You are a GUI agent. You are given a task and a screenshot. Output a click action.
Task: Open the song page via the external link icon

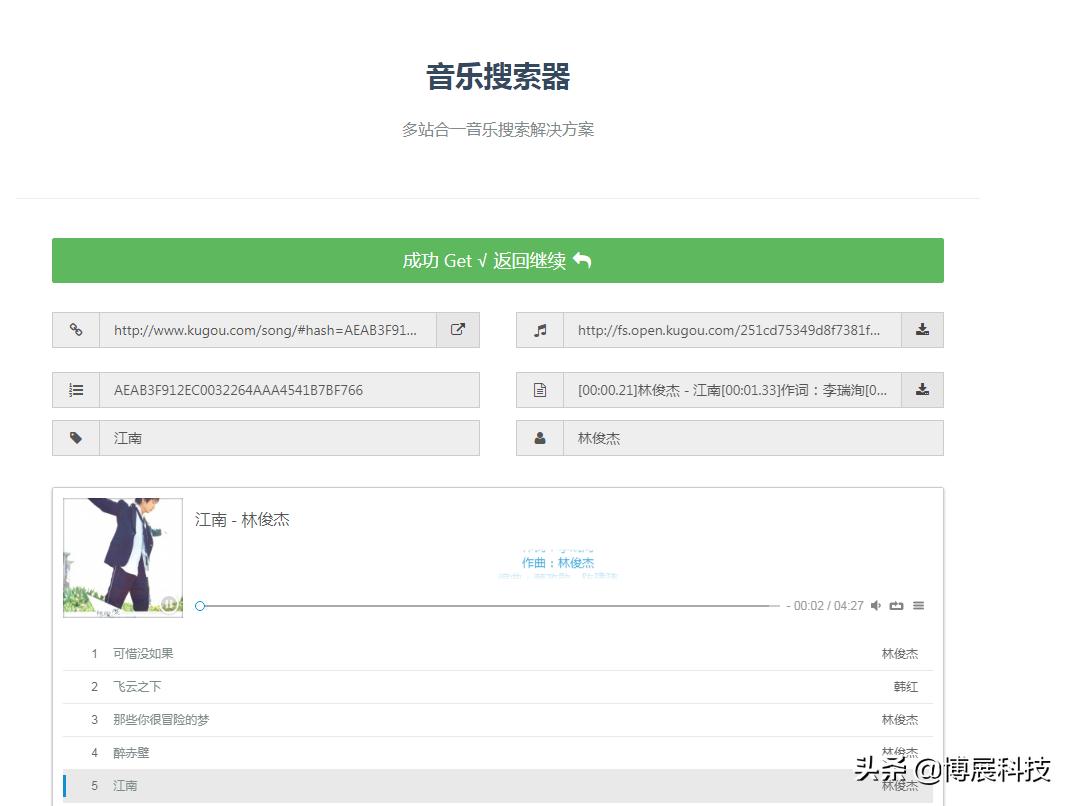pos(458,330)
